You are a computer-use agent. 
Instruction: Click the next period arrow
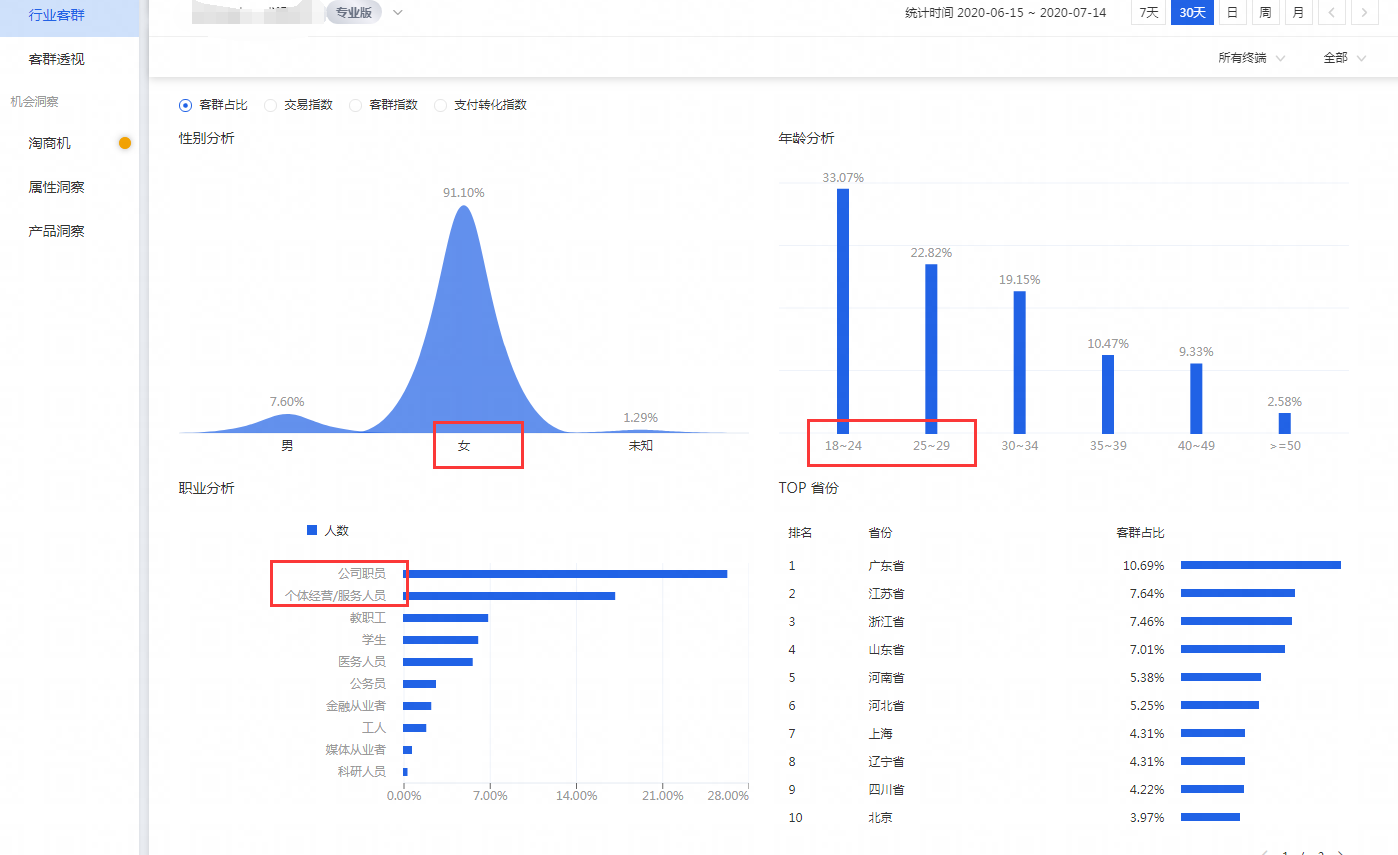coord(1364,13)
